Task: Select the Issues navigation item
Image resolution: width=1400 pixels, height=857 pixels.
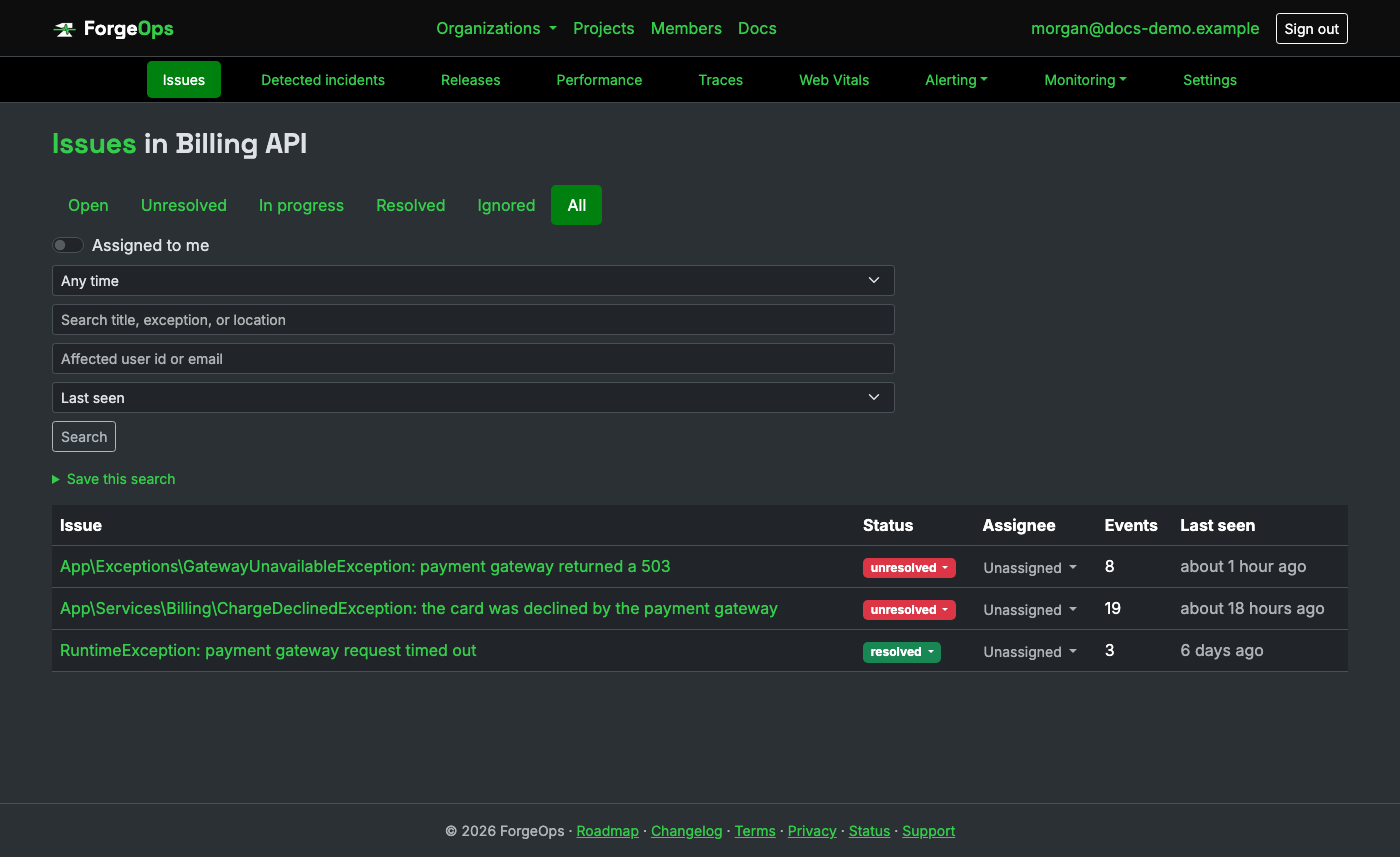Action: [184, 80]
